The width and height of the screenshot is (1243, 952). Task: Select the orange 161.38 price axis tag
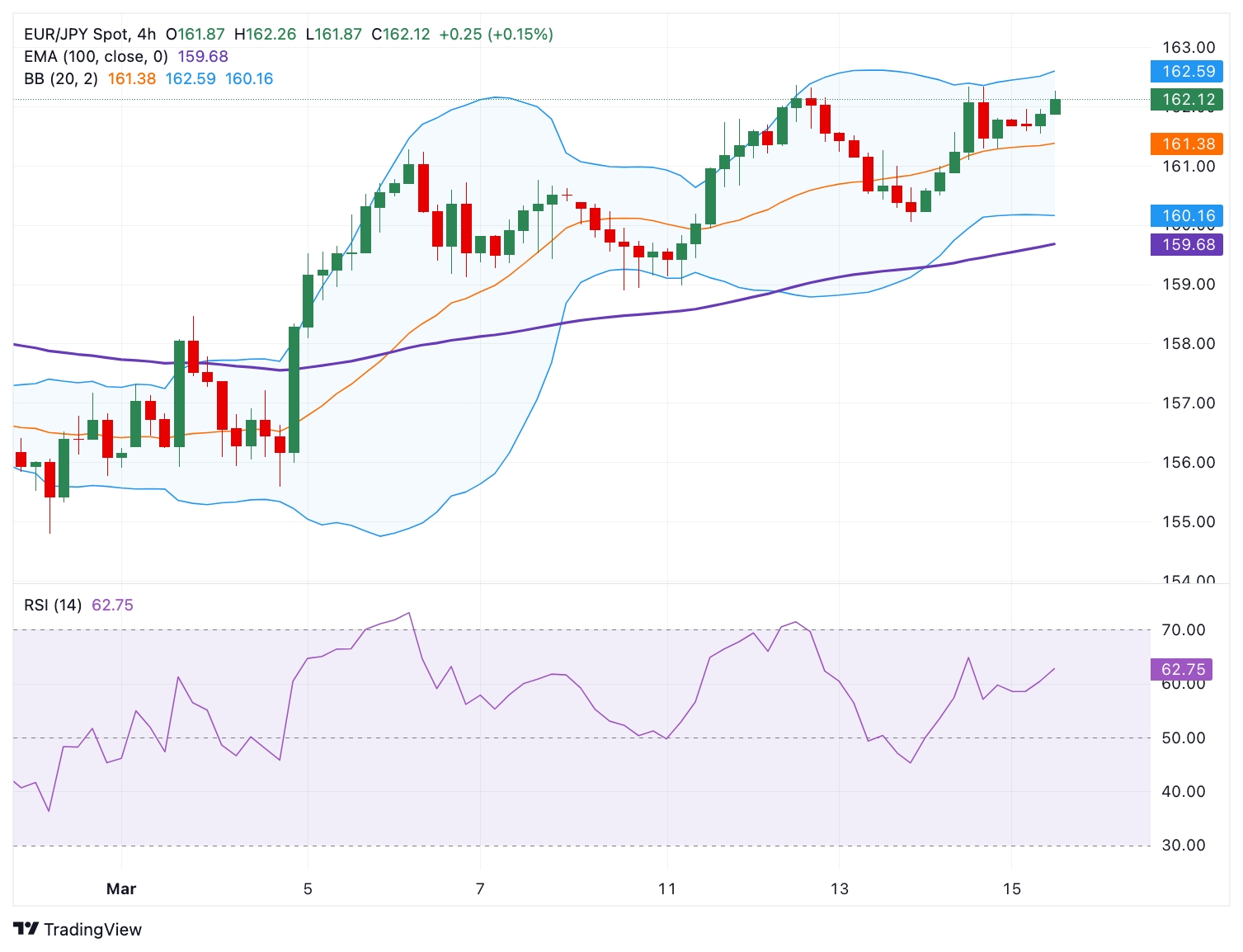coord(1187,144)
